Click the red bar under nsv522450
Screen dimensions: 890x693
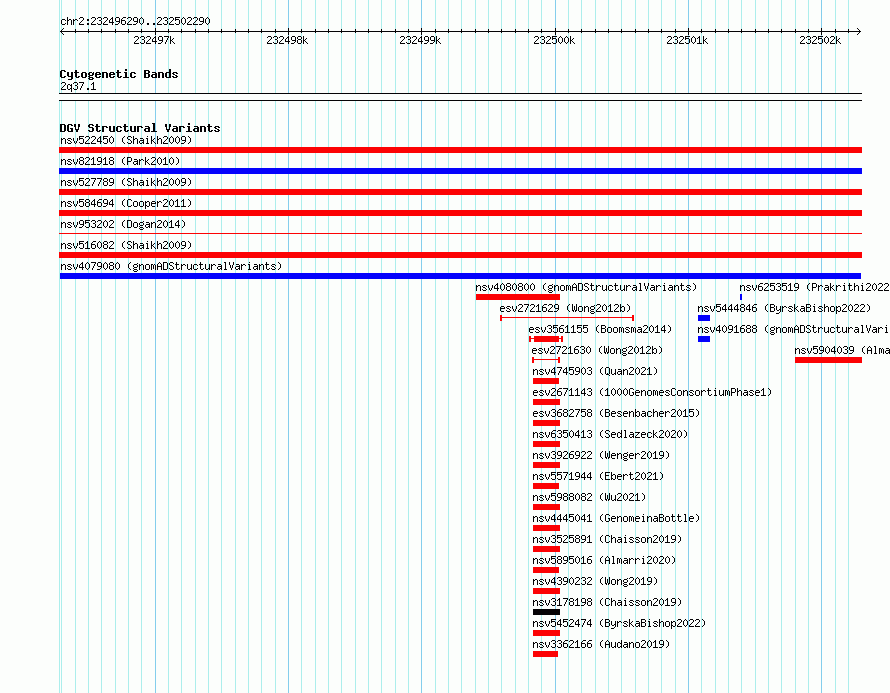click(x=460, y=150)
